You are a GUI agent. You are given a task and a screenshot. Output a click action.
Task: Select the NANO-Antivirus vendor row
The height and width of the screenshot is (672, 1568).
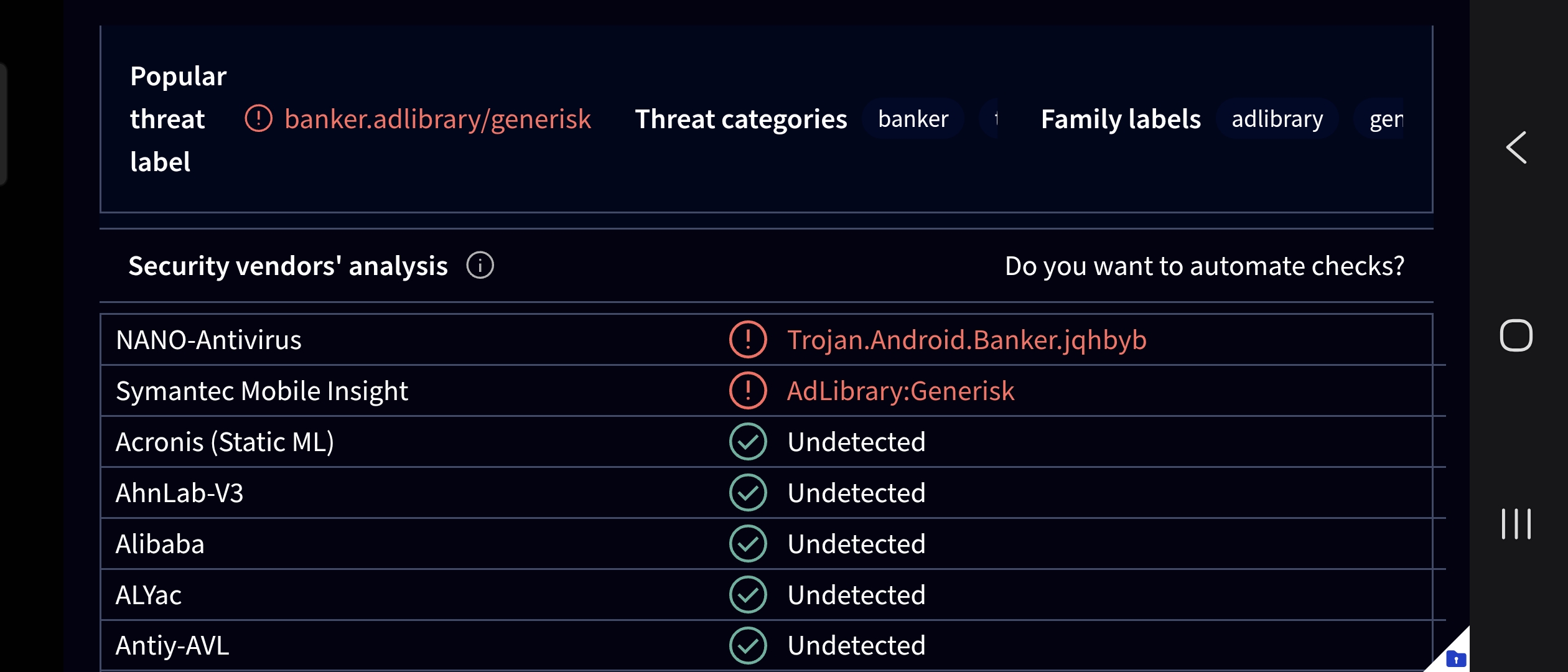767,340
